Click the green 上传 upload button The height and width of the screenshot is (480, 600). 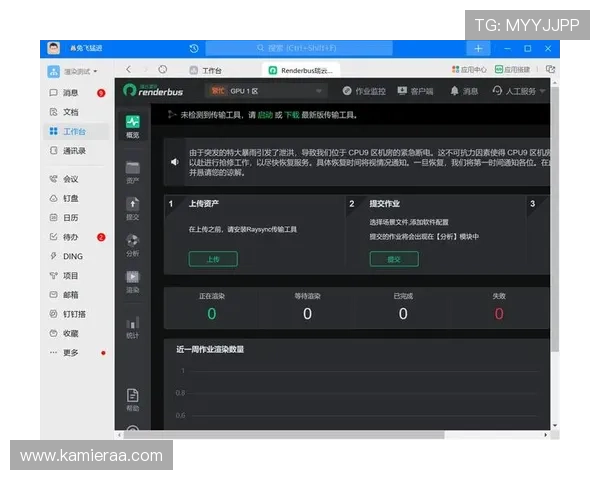213,259
